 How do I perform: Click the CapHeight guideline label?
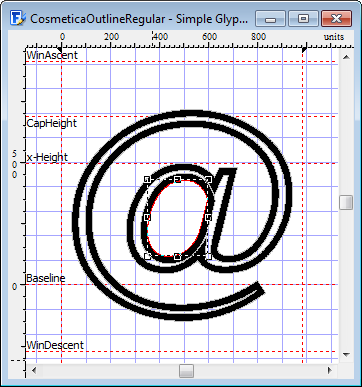coord(52,123)
